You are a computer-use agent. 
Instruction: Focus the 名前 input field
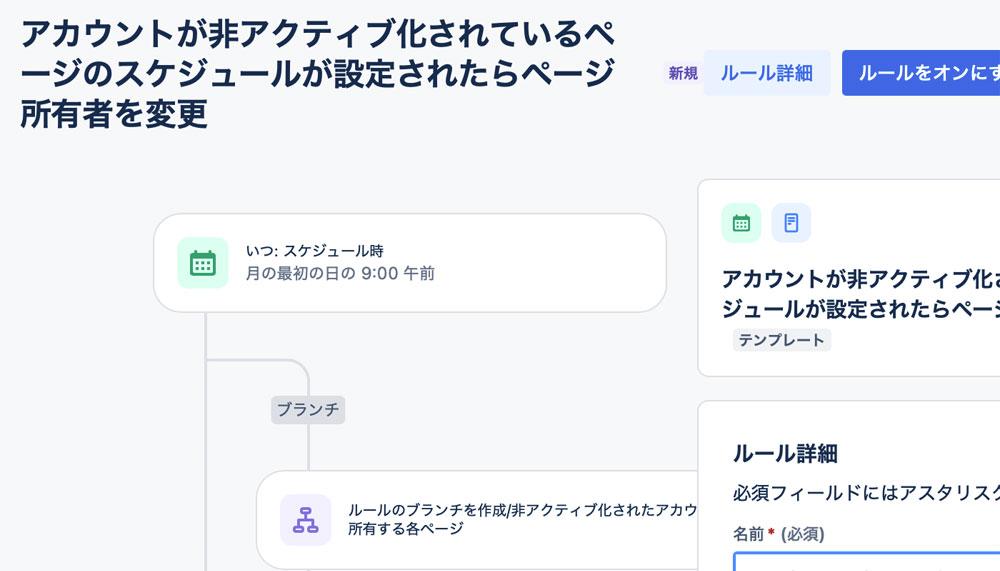click(867, 561)
